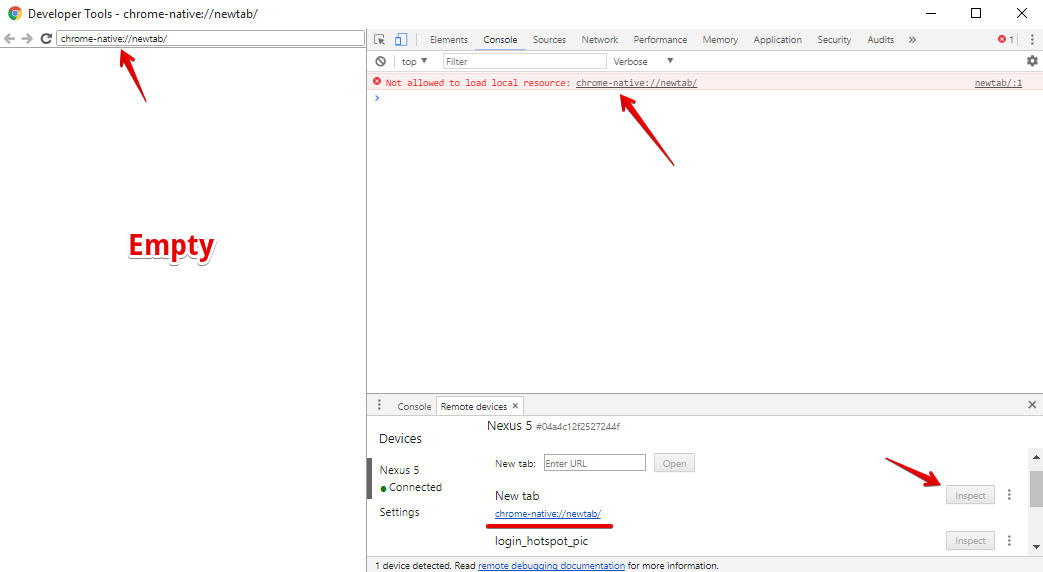
Task: Click the Chrome logo in title bar
Action: click(15, 13)
